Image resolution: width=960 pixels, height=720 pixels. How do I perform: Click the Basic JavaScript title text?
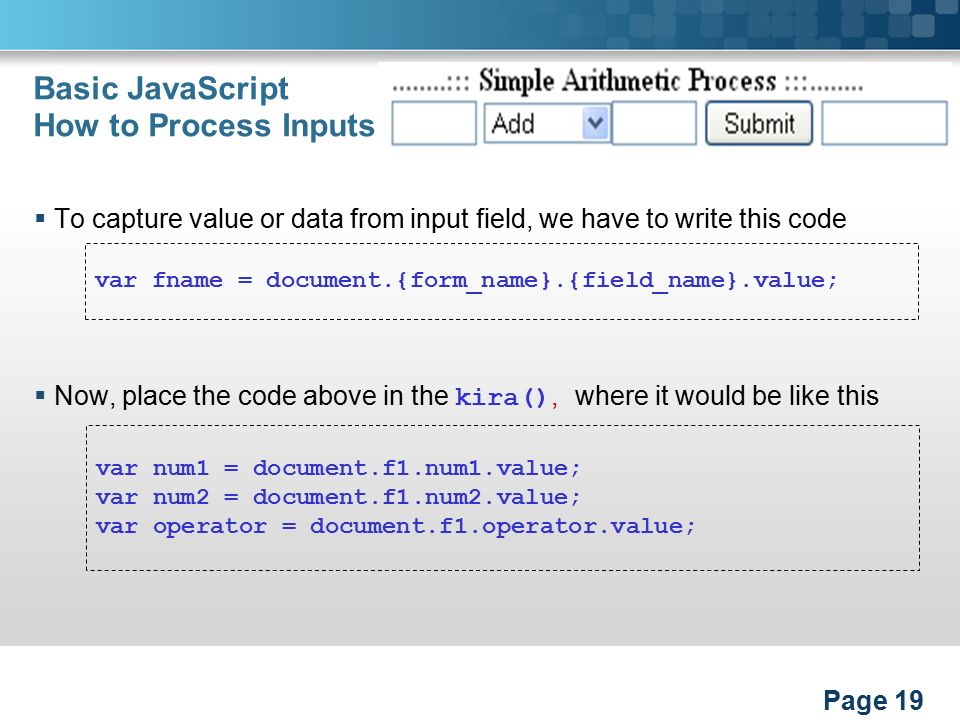(x=161, y=89)
